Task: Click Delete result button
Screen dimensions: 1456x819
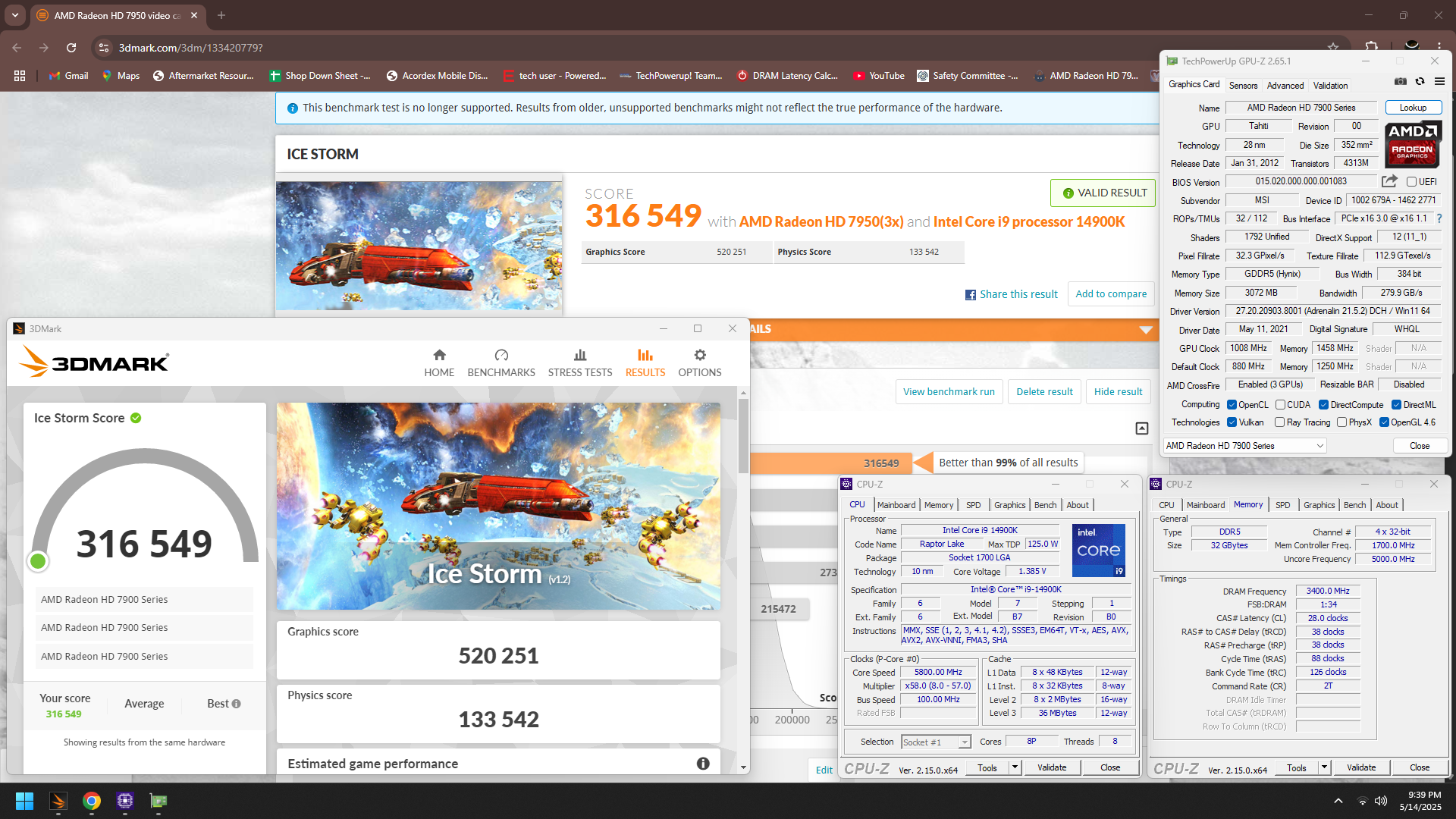Action: click(1044, 392)
